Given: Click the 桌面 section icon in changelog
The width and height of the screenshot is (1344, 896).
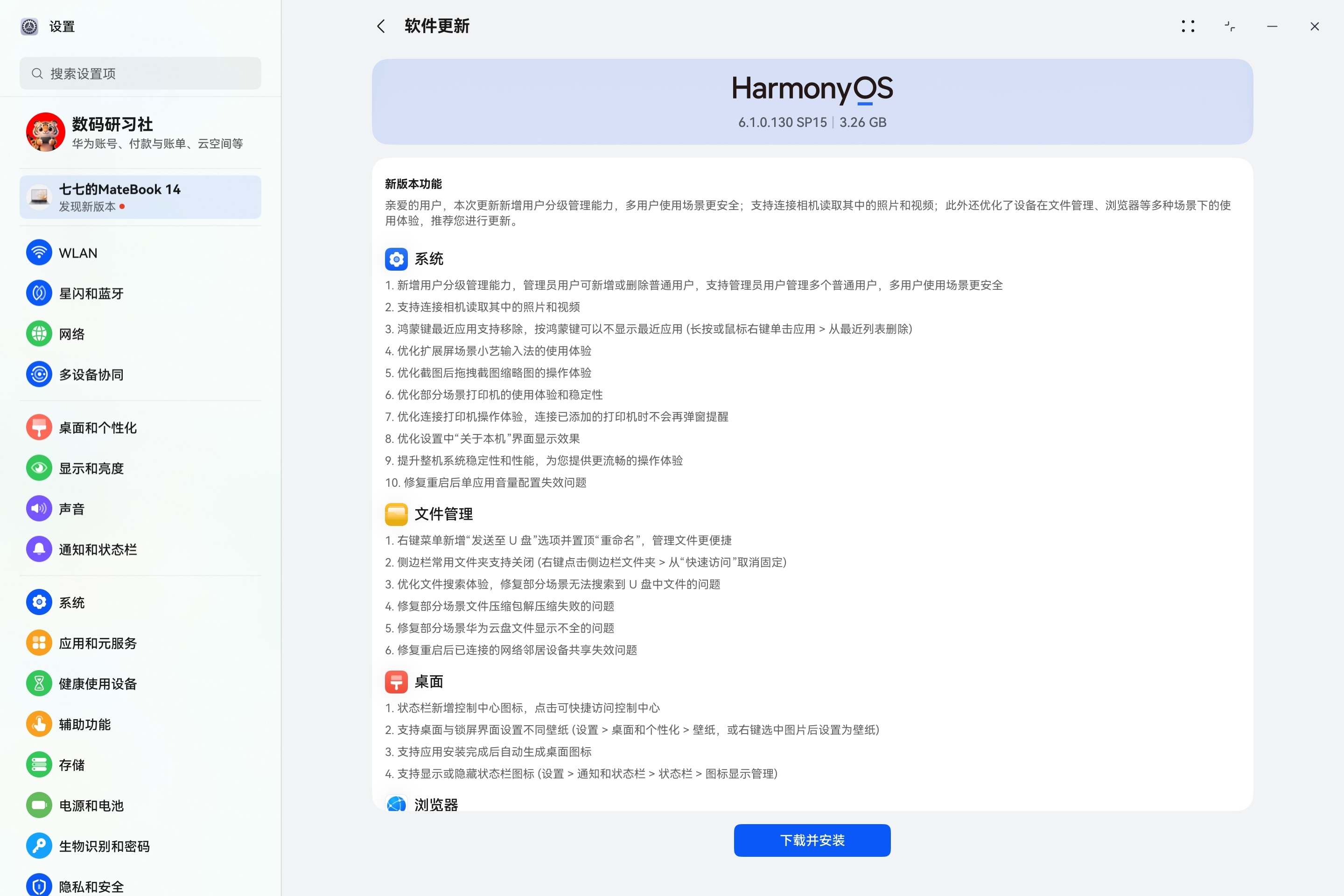Looking at the screenshot, I should [x=396, y=681].
